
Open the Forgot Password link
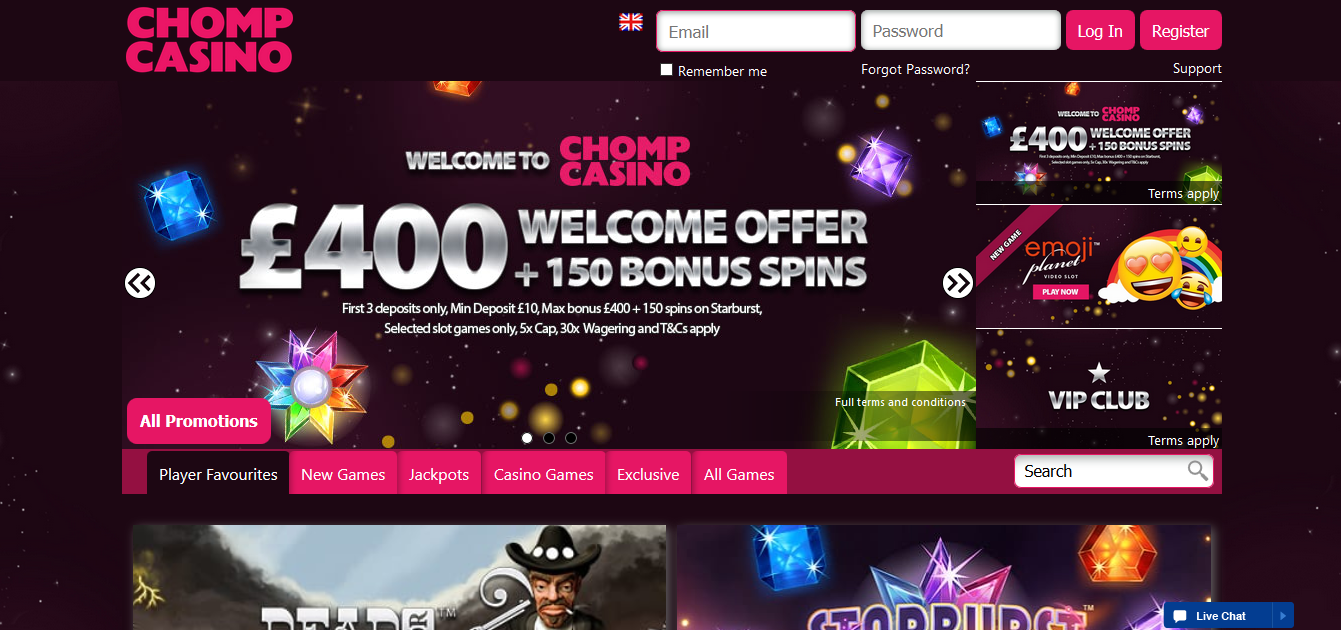[915, 69]
